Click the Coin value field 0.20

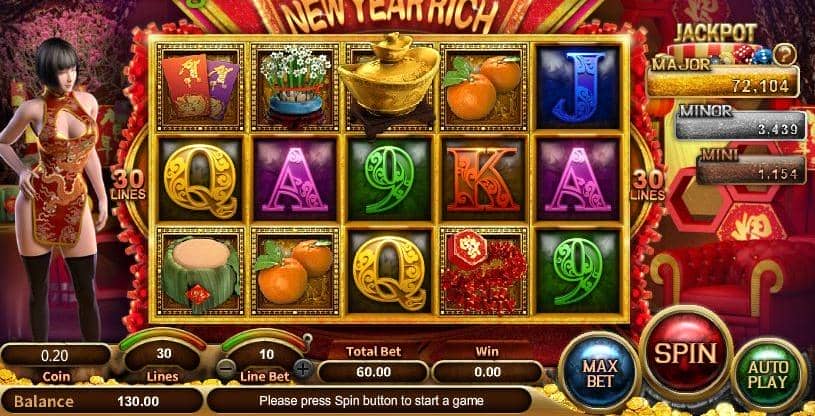click(55, 356)
